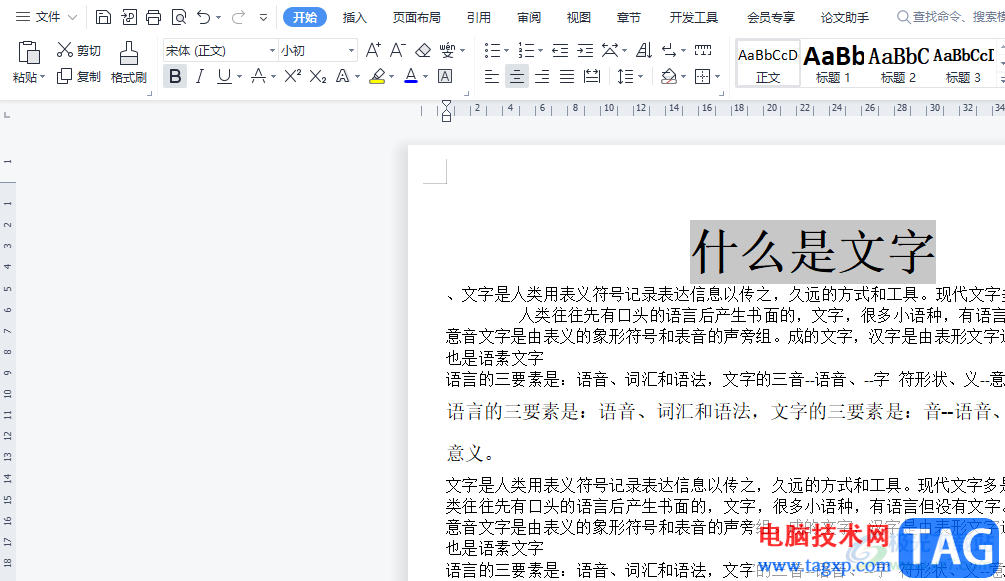1005x581 pixels.
Task: Apply the 正文 style
Action: point(768,63)
